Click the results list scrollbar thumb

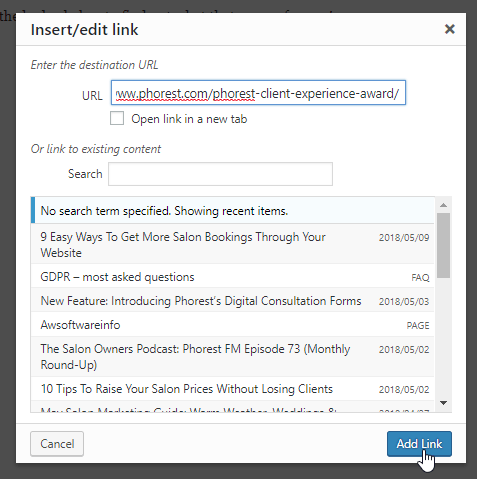pos(443,245)
